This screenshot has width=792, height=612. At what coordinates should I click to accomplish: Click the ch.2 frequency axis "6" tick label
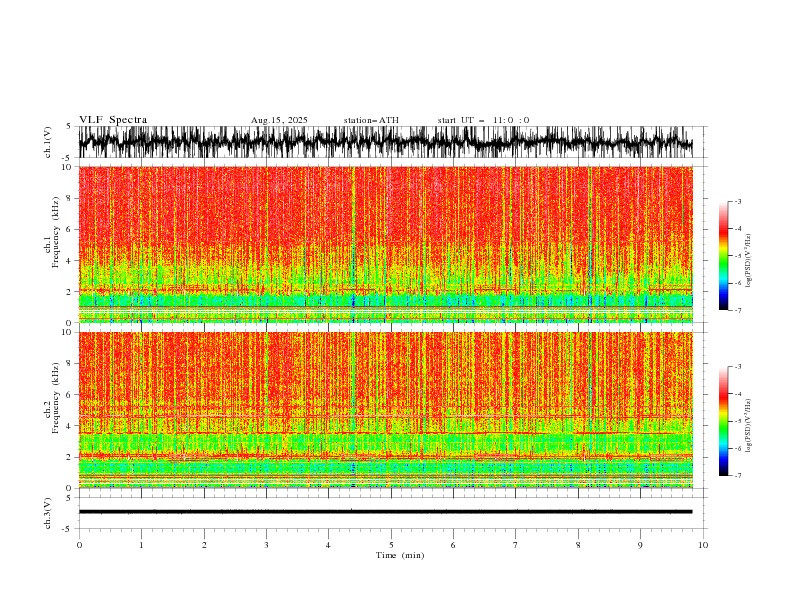pos(69,395)
